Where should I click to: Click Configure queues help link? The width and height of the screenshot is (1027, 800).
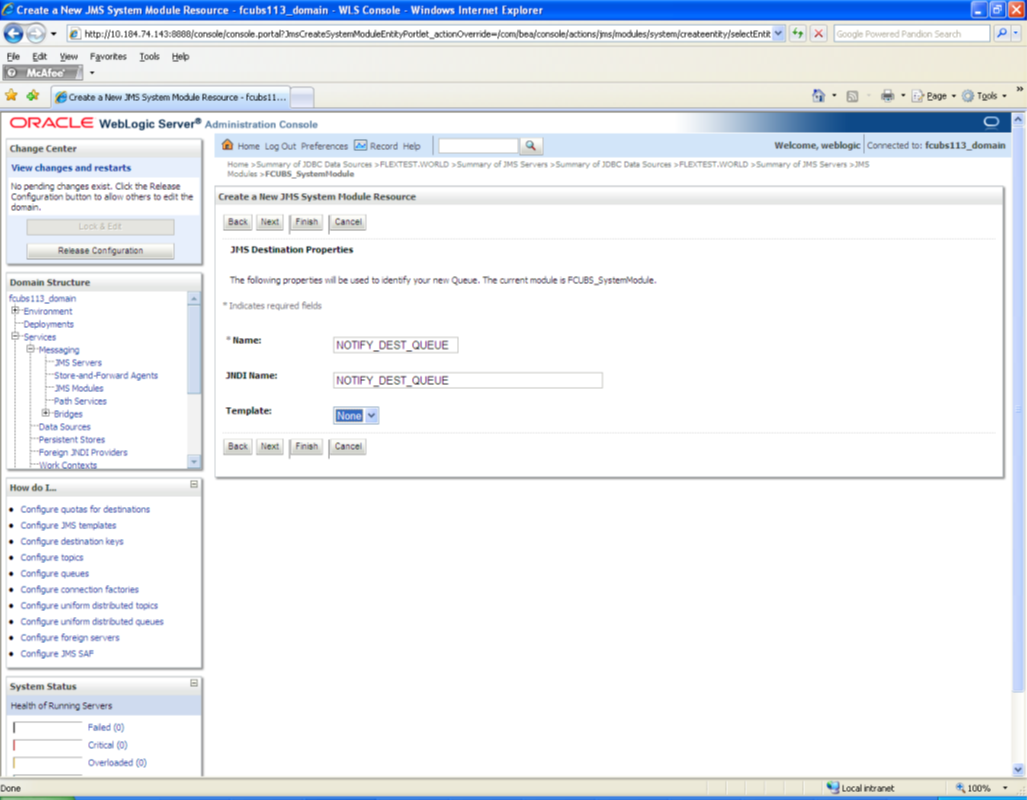(x=54, y=573)
